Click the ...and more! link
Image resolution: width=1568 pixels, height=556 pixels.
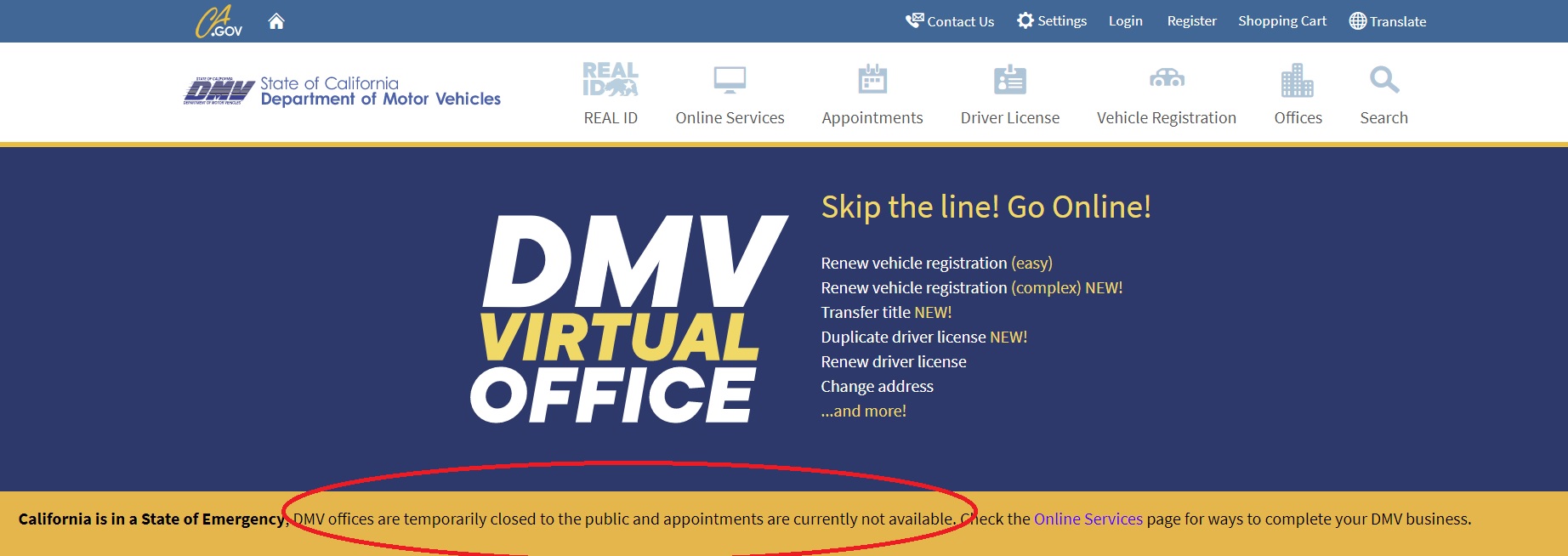(863, 411)
